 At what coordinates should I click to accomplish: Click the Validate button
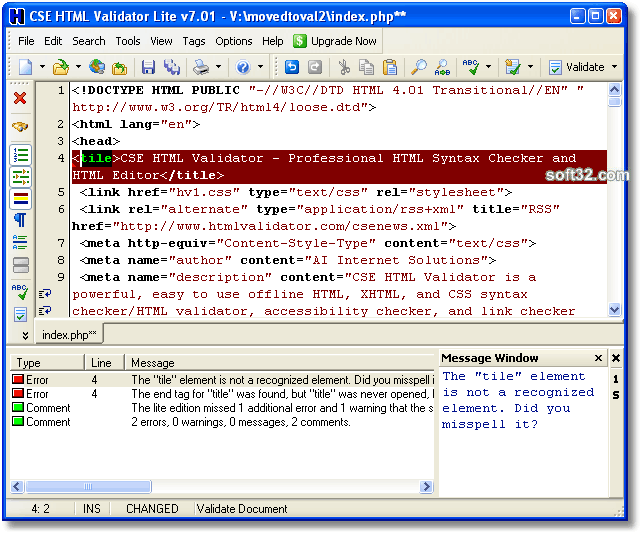tap(578, 67)
